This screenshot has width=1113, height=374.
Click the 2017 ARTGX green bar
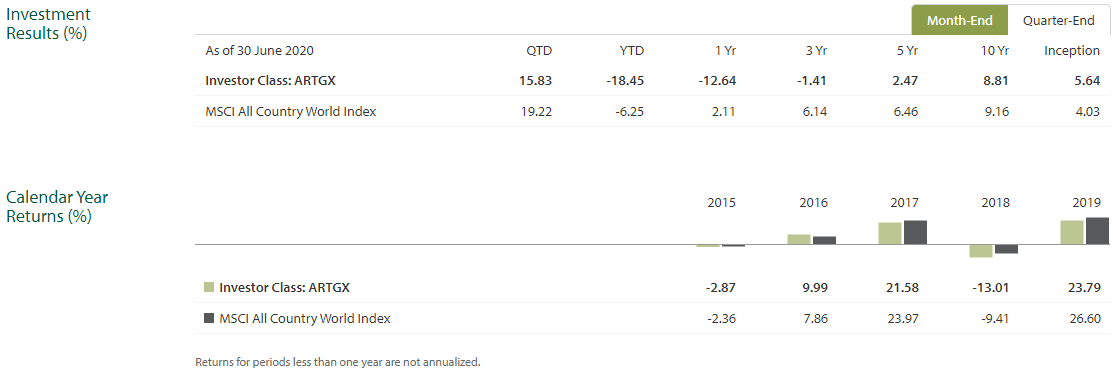889,233
